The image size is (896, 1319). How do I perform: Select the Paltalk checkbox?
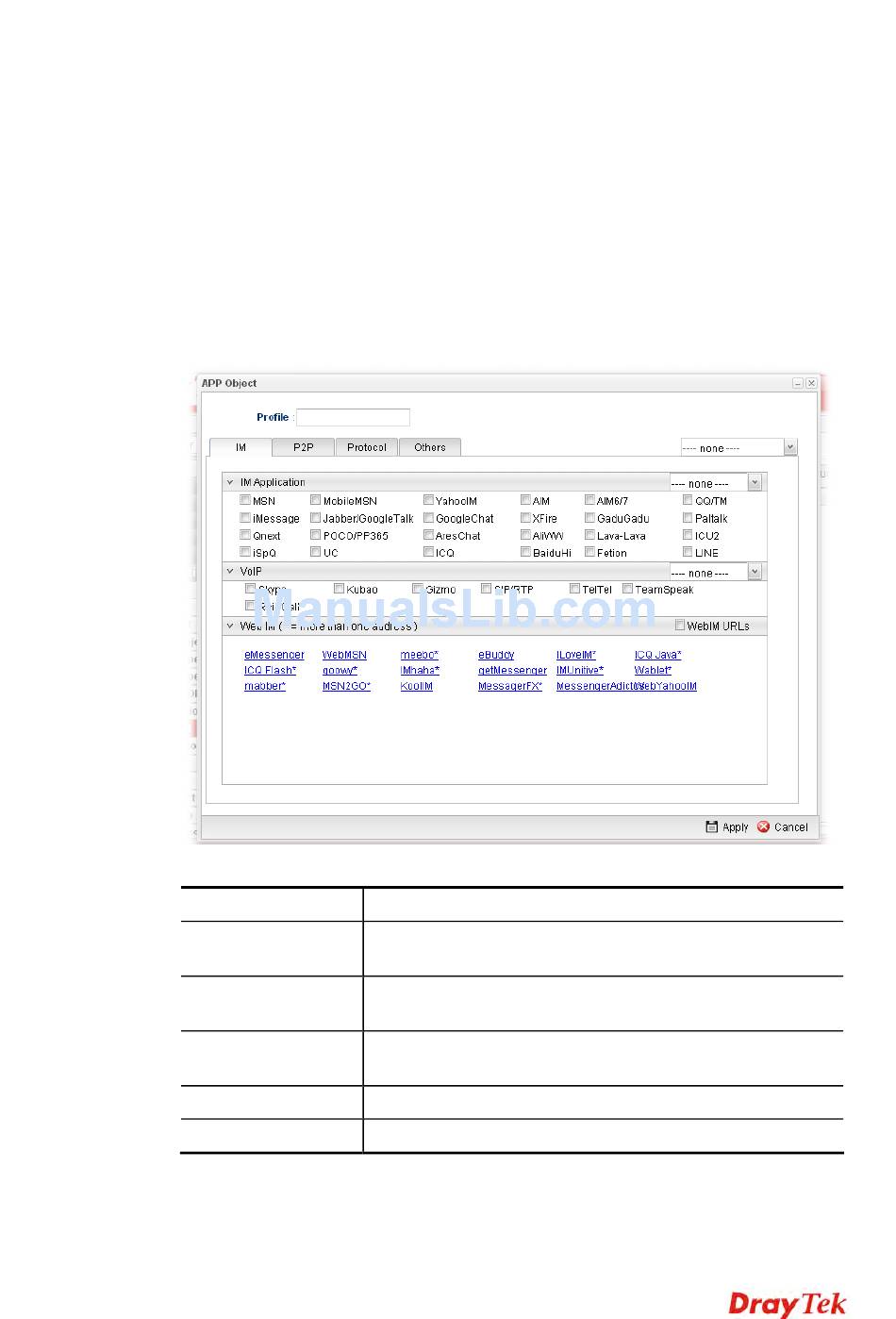[x=688, y=518]
